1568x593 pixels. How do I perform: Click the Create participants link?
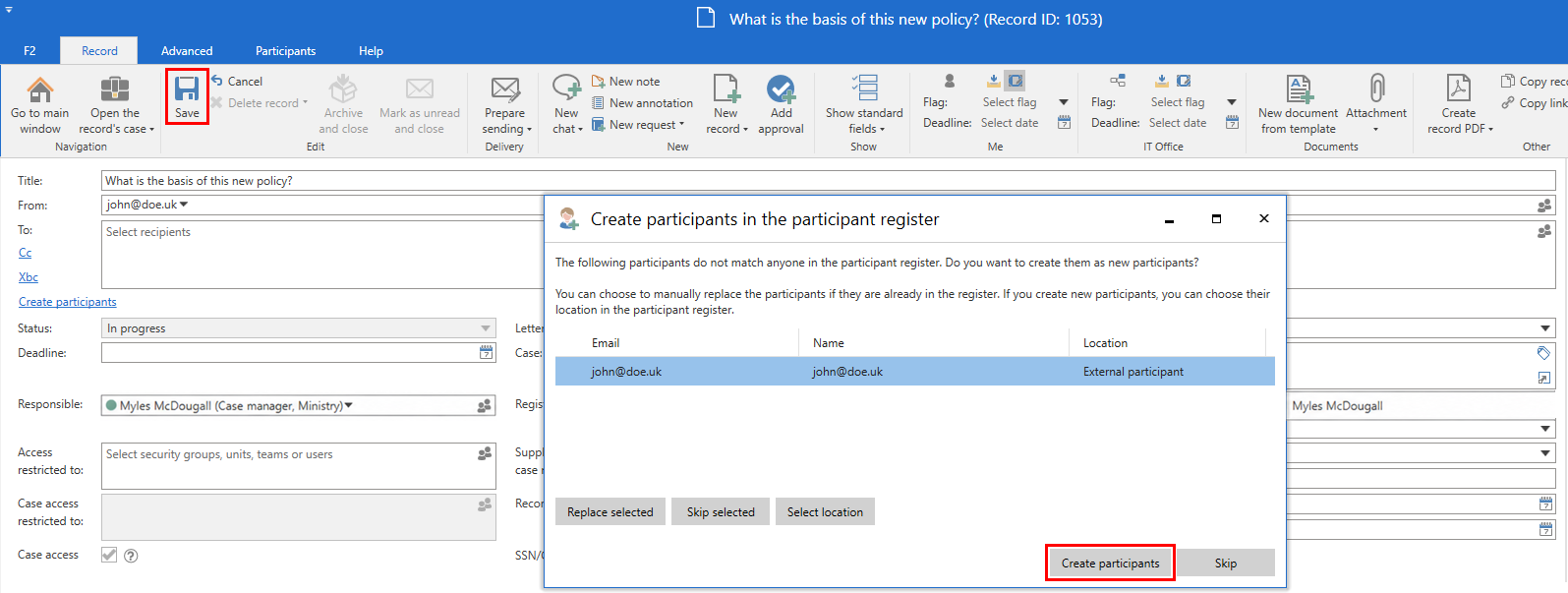(67, 302)
